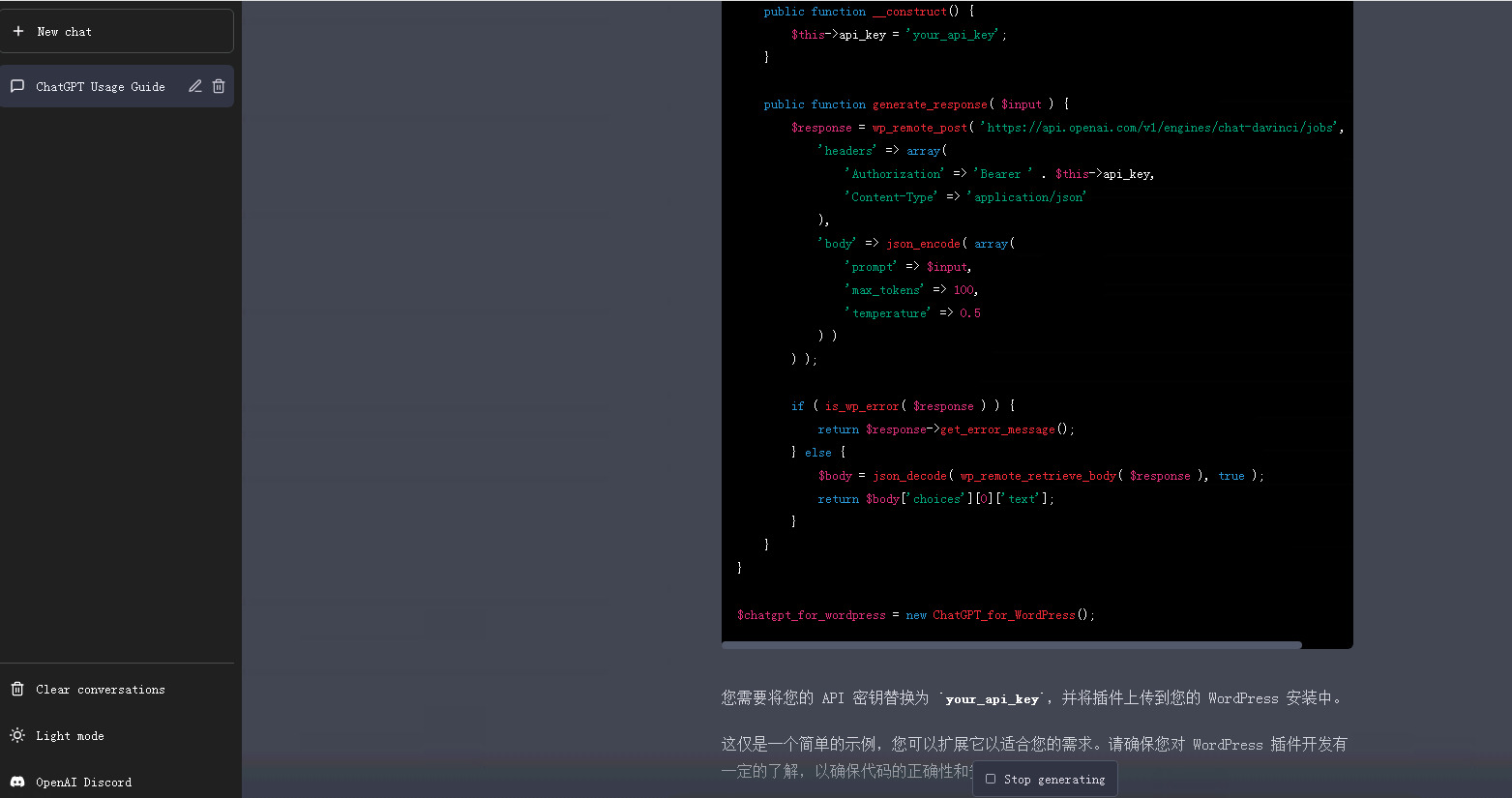Click the trash icon beside Clear conversations
This screenshot has height=798, width=1512.
click(x=17, y=689)
